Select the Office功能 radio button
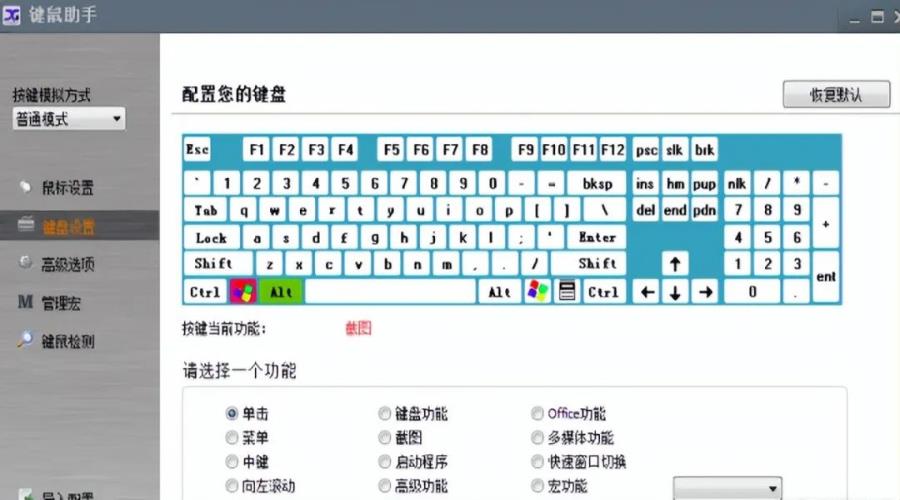Viewport: 900px width, 500px height. tap(538, 414)
